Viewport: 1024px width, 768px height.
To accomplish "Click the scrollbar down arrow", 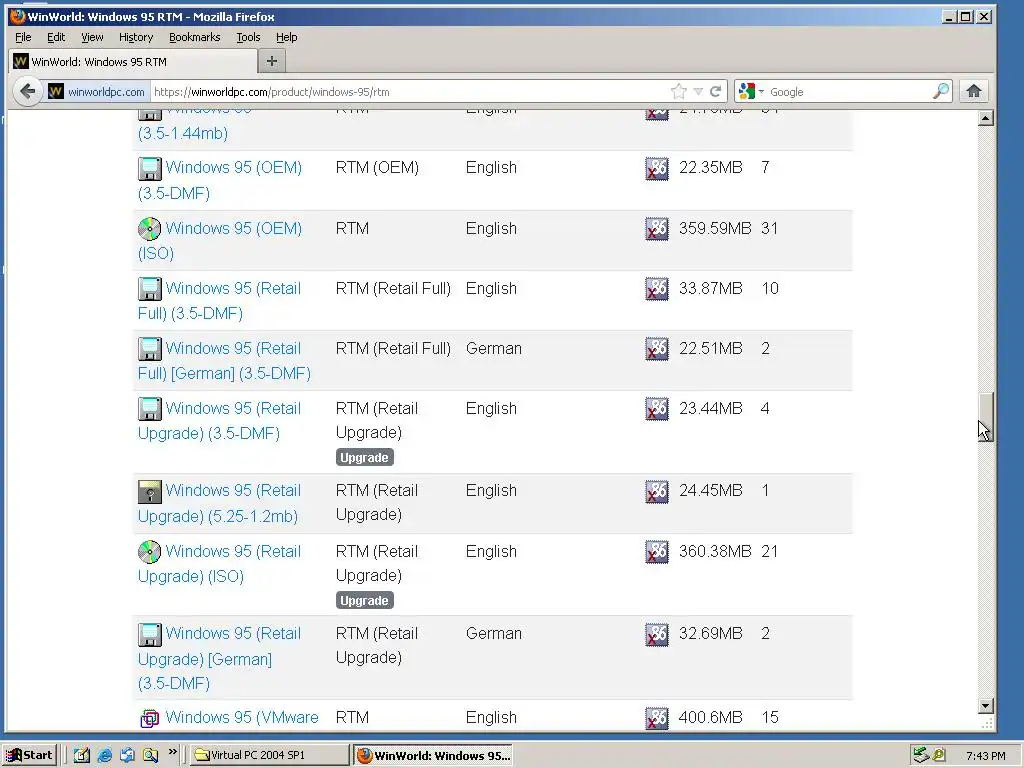I will (x=985, y=705).
